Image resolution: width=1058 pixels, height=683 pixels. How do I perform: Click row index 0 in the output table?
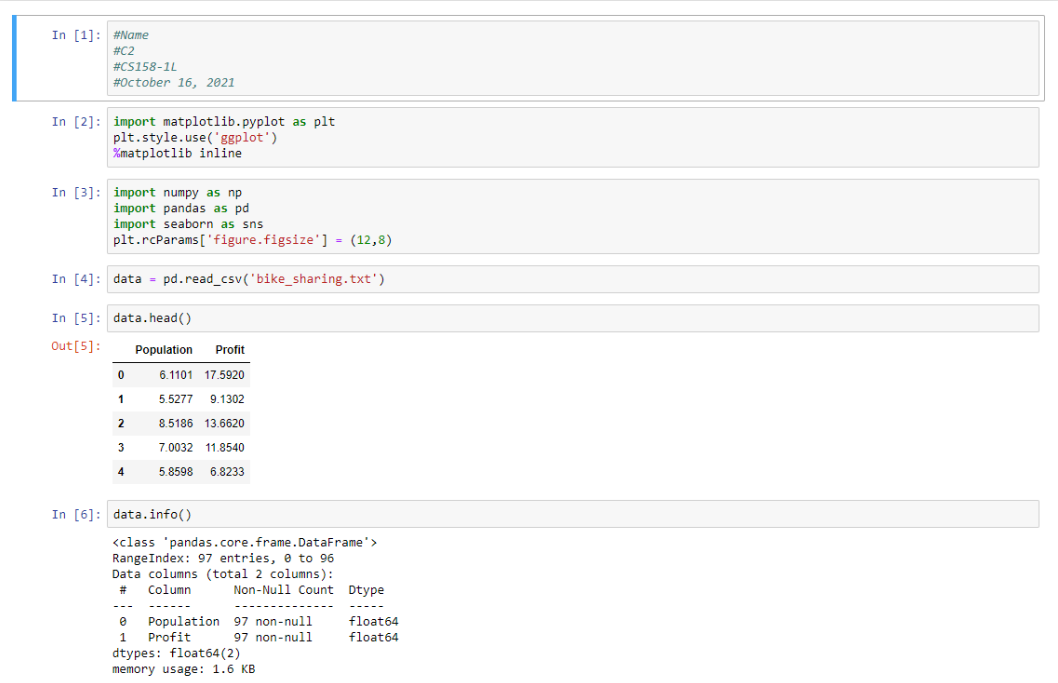121,375
